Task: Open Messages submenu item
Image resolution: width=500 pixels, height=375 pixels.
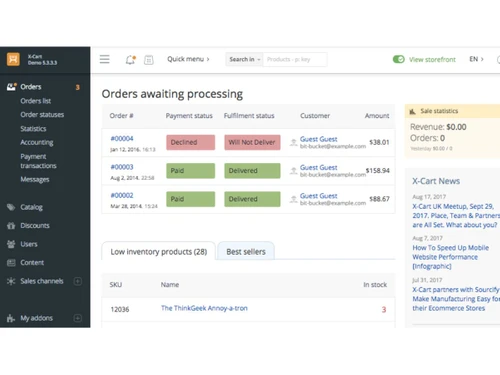Action: [x=35, y=179]
